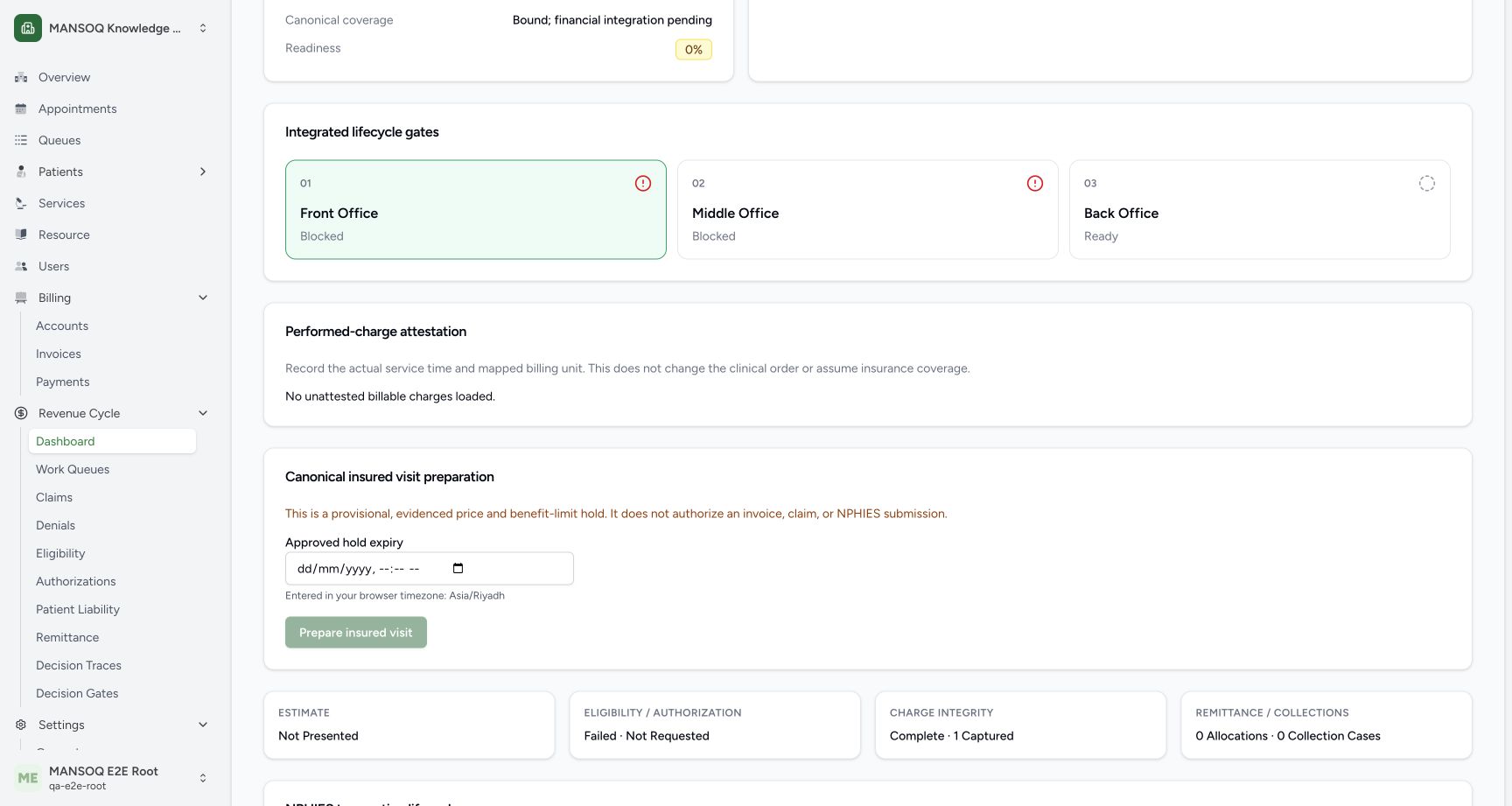Click the Queues list icon
1512x806 pixels.
click(21, 140)
